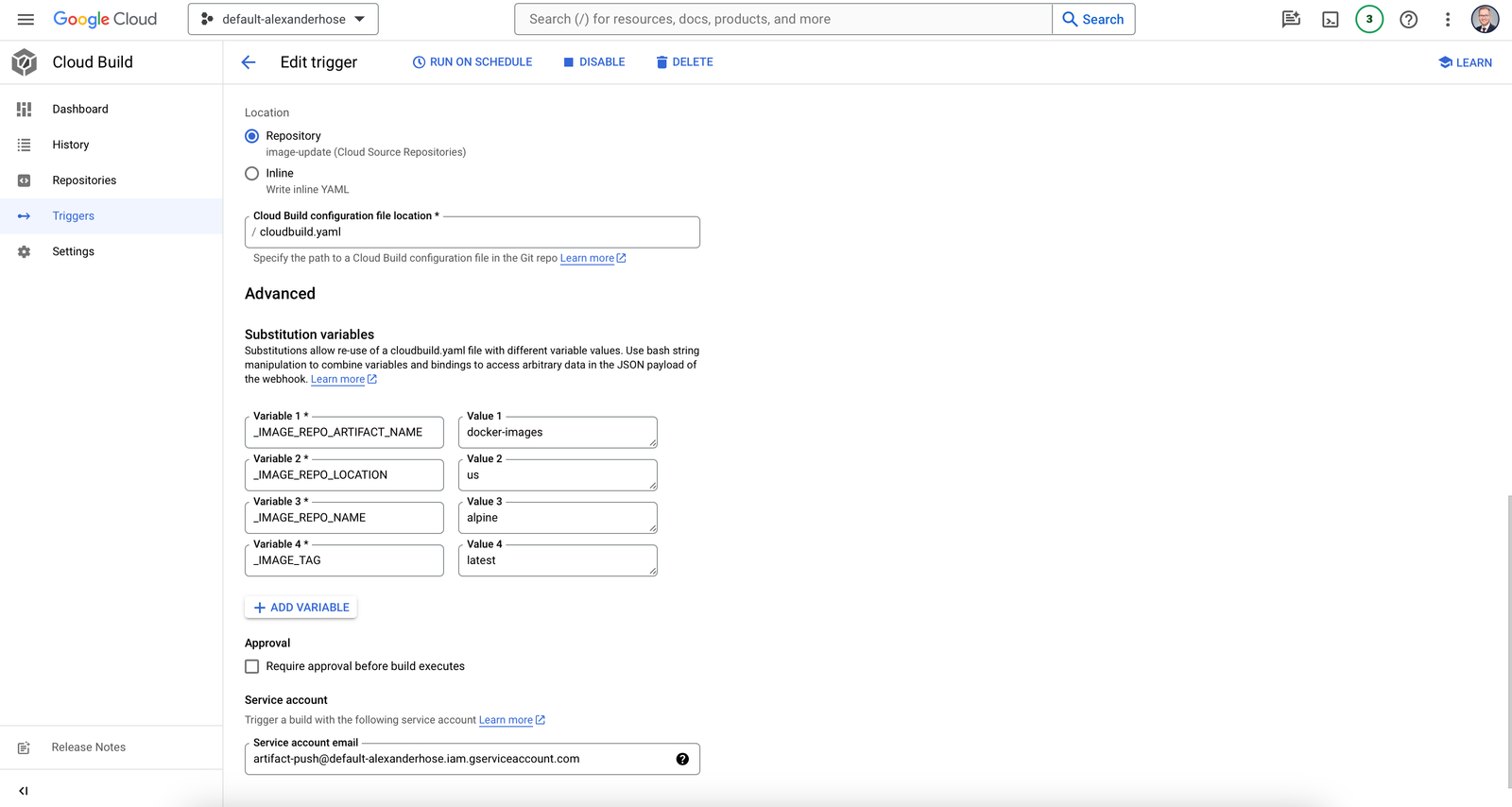Click the Value 3 field containing alpine
1512x807 pixels.
[558, 518]
